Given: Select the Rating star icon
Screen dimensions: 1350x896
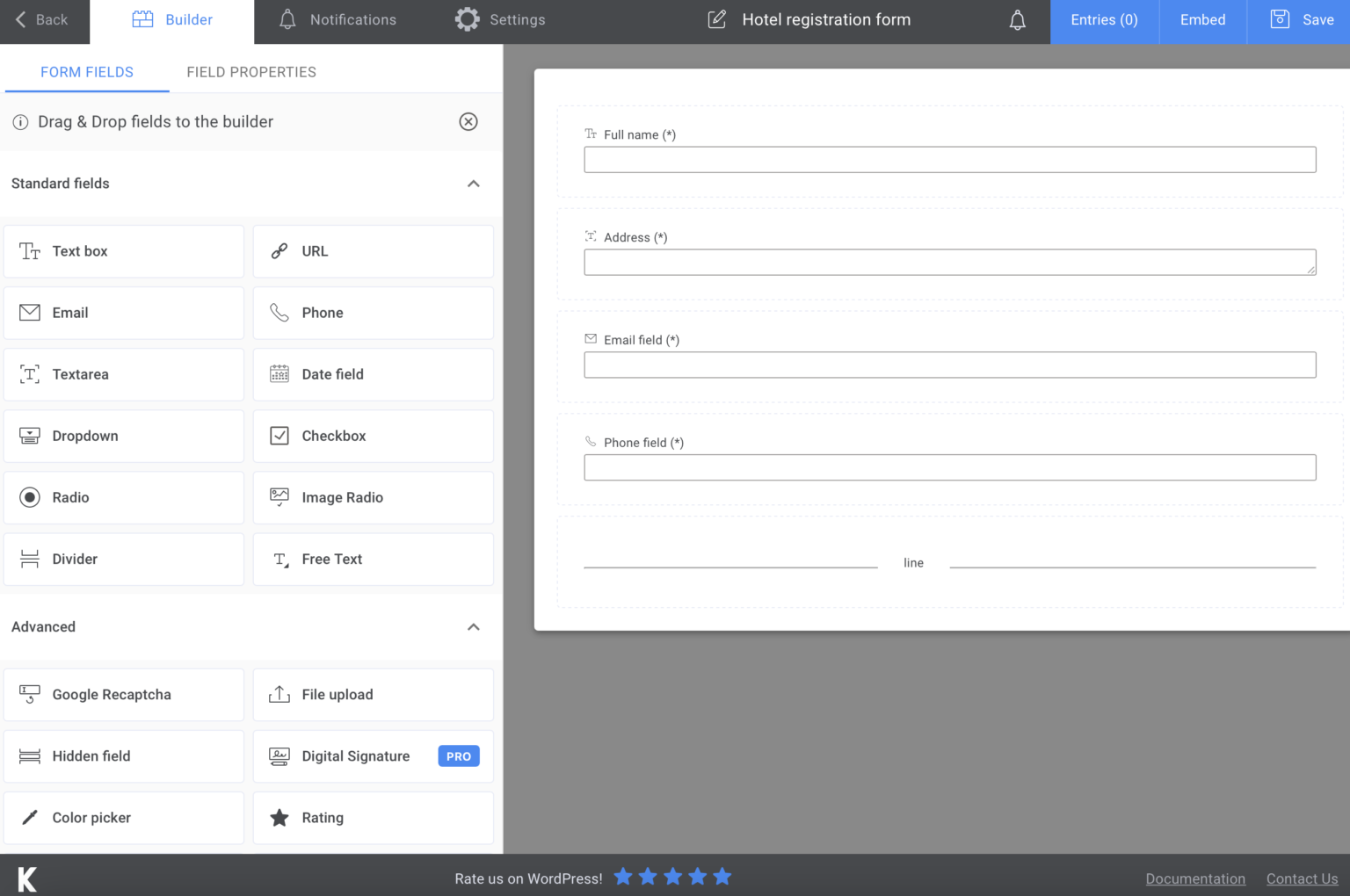Looking at the screenshot, I should [x=279, y=818].
